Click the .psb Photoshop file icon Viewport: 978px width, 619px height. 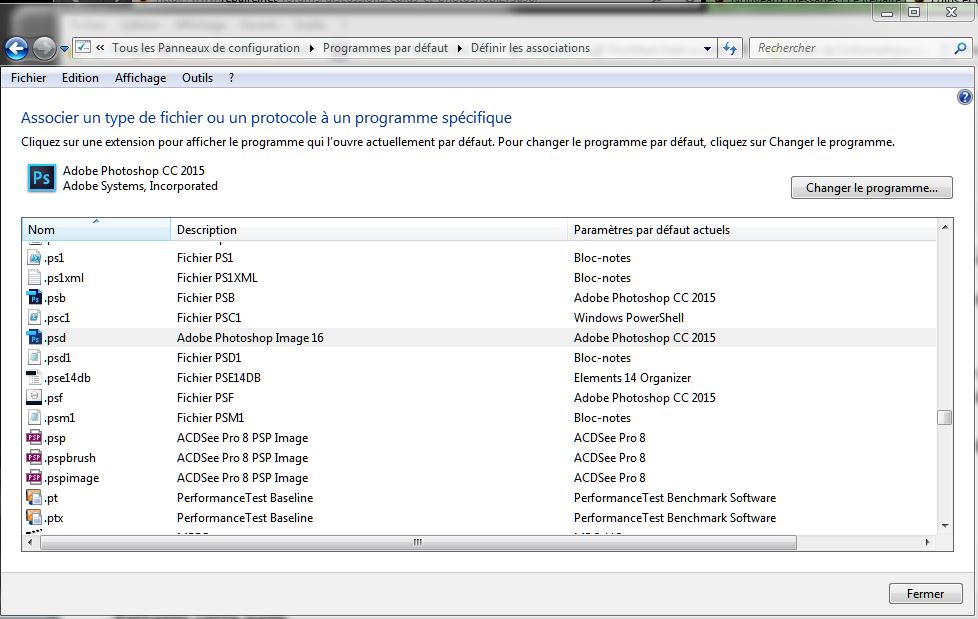pyautogui.click(x=34, y=297)
